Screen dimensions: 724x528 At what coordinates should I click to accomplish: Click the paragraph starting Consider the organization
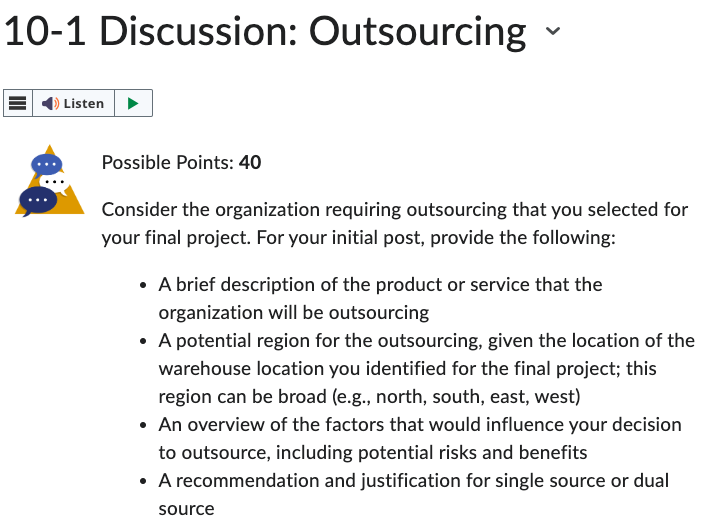click(x=395, y=223)
